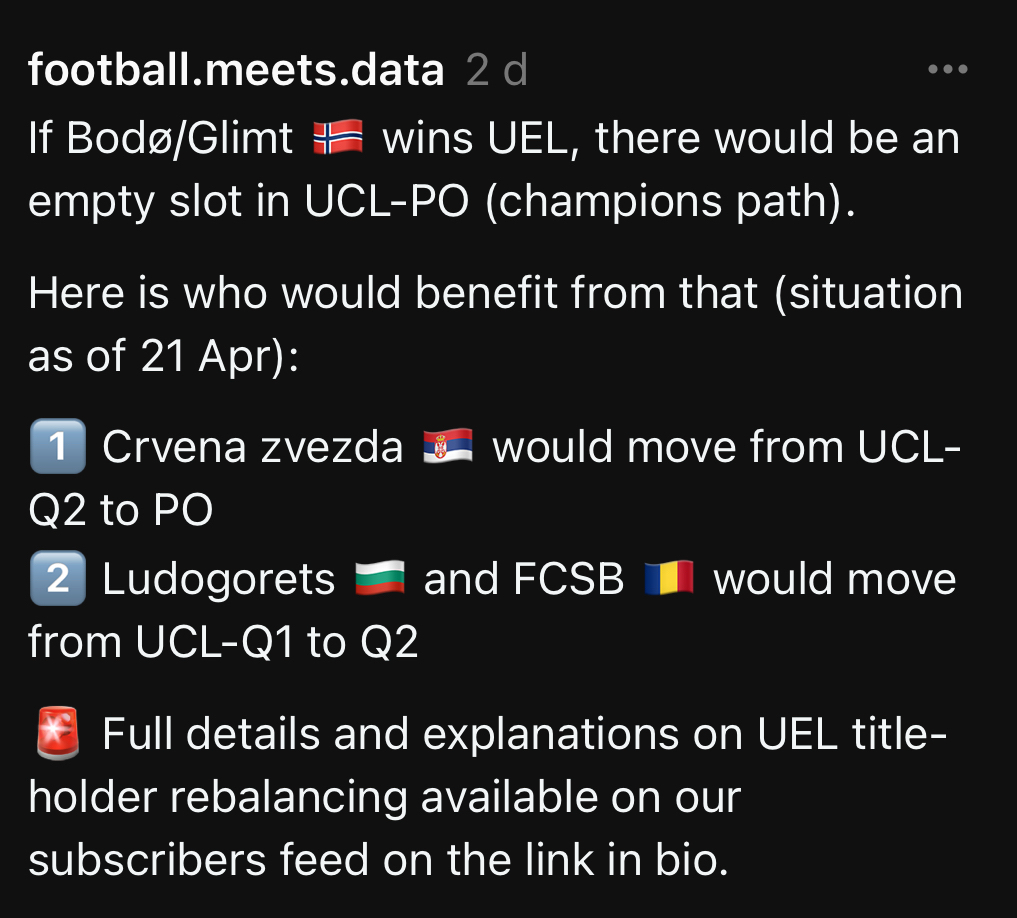The height and width of the screenshot is (918, 1017).
Task: Click the red siren emoji
Action: (x=58, y=736)
